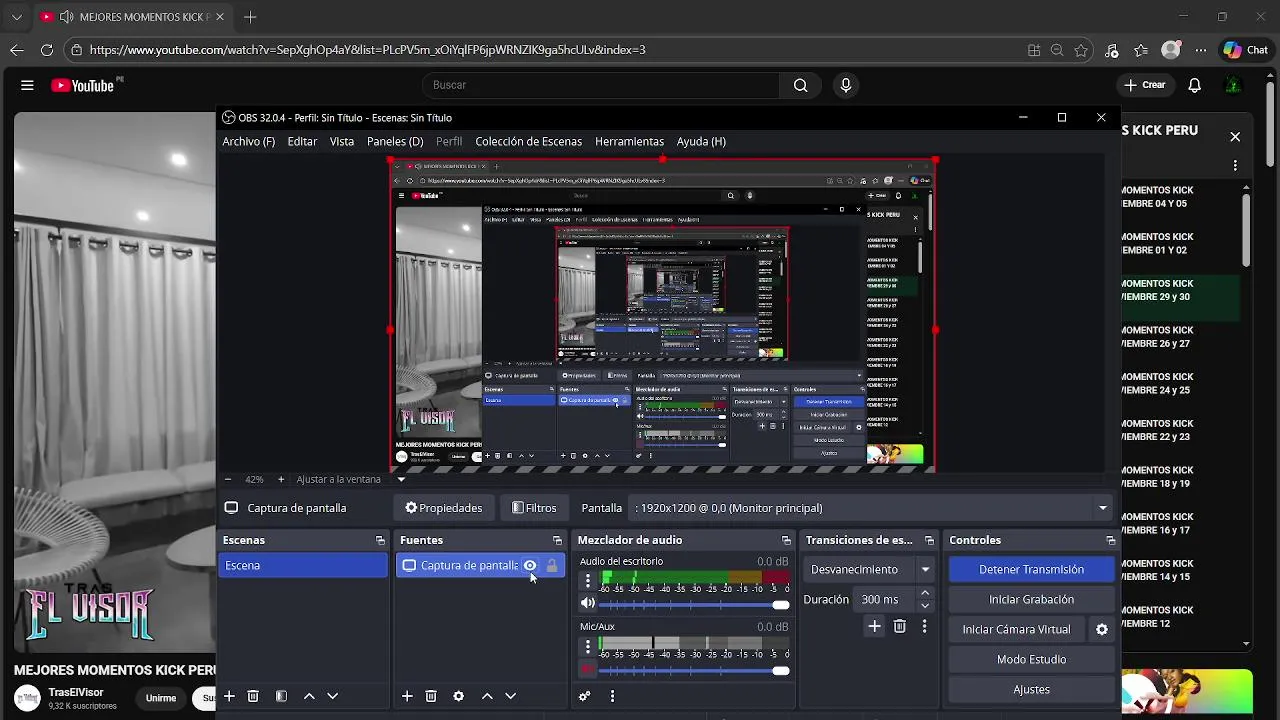The width and height of the screenshot is (1280, 720).
Task: Click Detener Transmisión button
Action: 1031,569
